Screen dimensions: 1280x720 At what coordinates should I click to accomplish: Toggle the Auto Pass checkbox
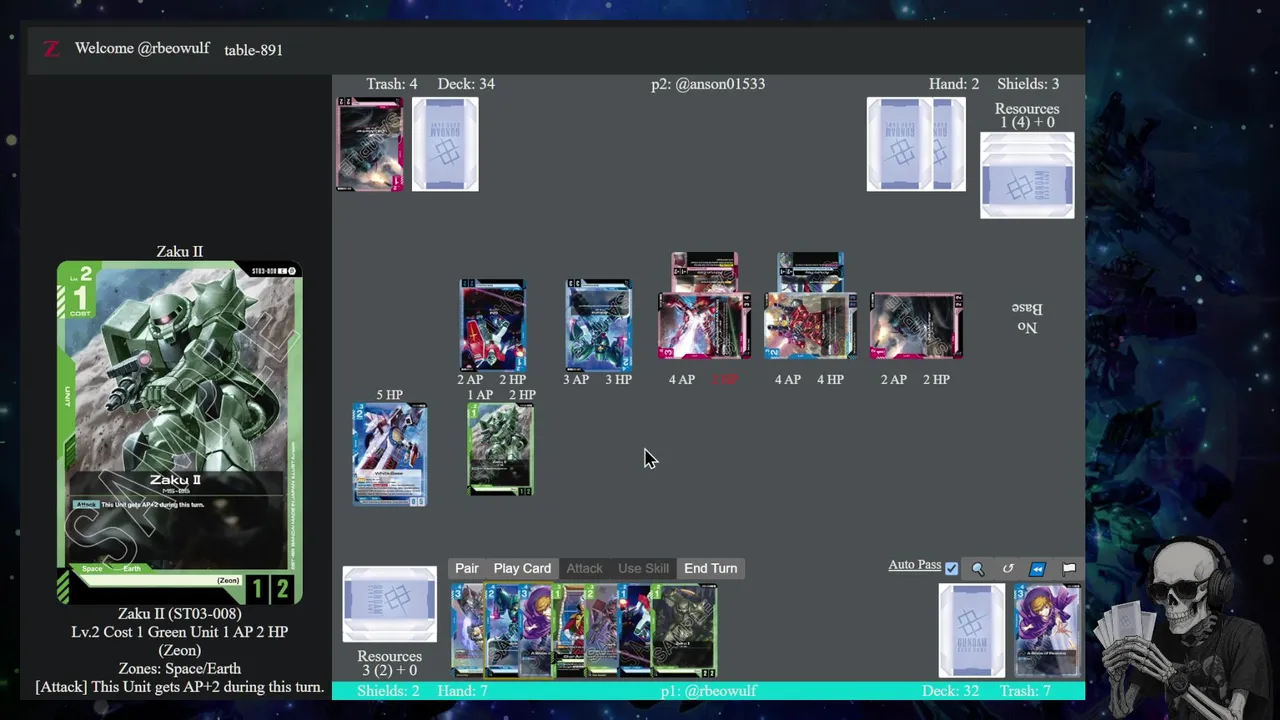pos(951,568)
